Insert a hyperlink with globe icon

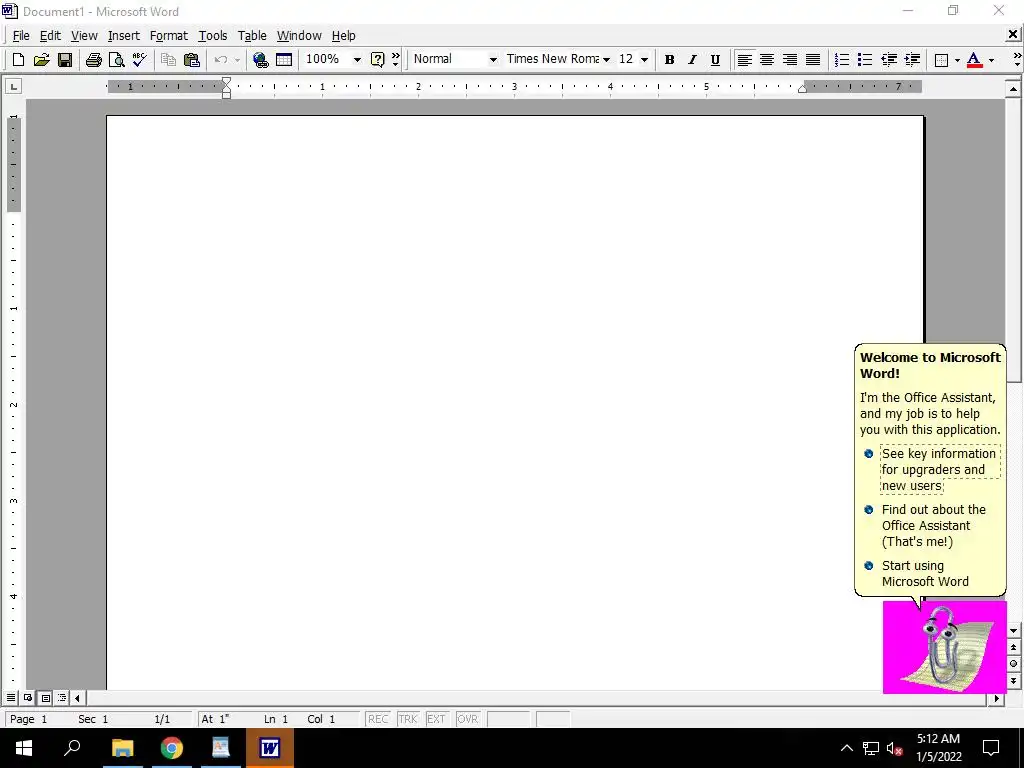click(261, 60)
